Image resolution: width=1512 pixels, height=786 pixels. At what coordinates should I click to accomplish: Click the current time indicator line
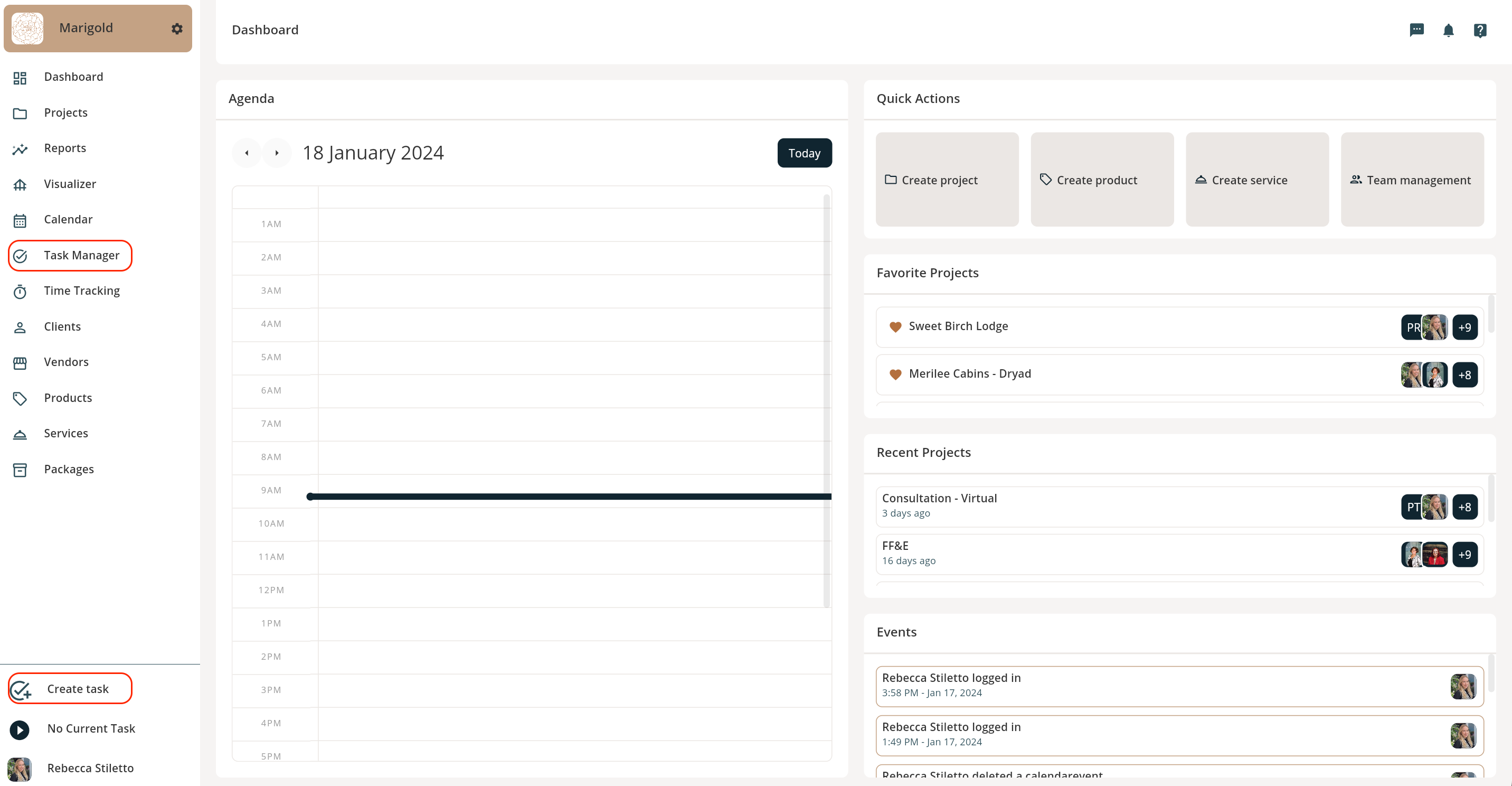point(569,497)
